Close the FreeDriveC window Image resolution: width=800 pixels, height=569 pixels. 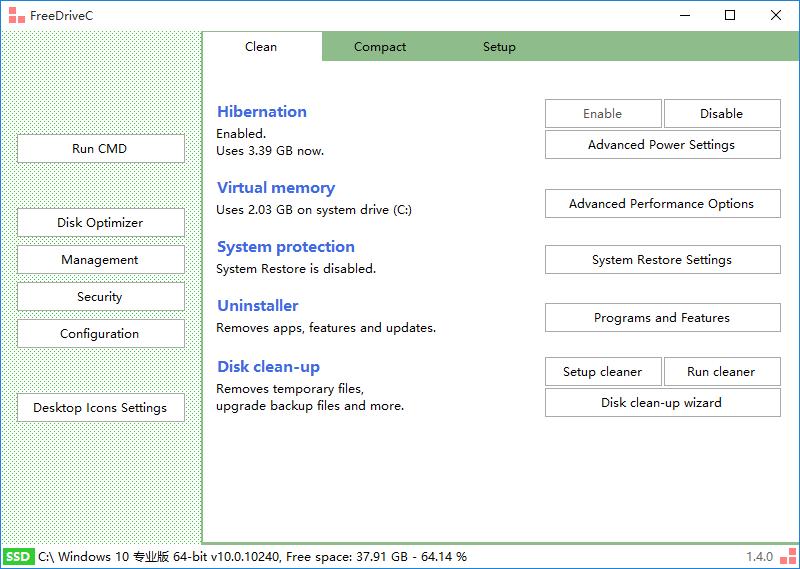(x=776, y=15)
